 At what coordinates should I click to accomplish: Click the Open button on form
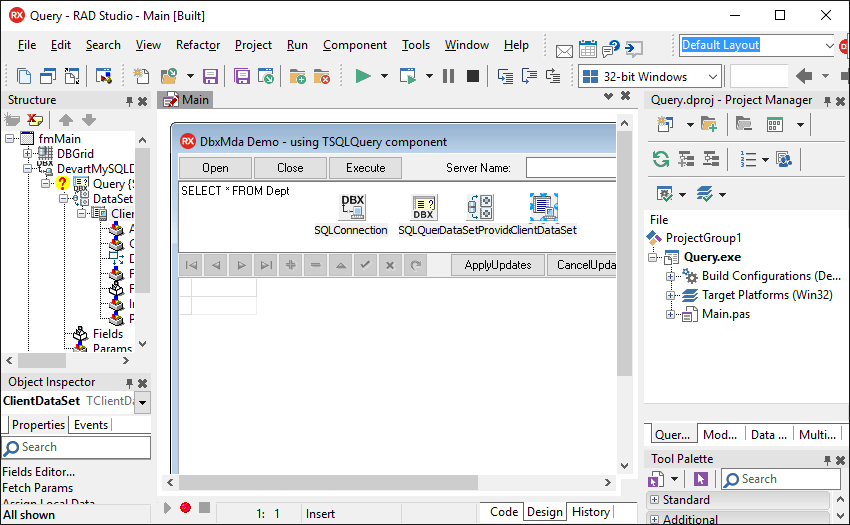215,168
